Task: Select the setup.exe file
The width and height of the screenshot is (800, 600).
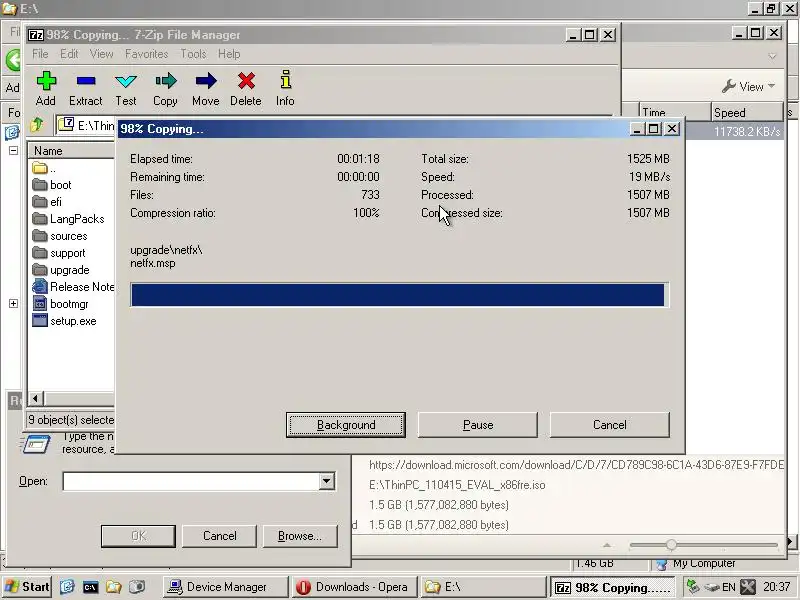Action: coord(64,321)
